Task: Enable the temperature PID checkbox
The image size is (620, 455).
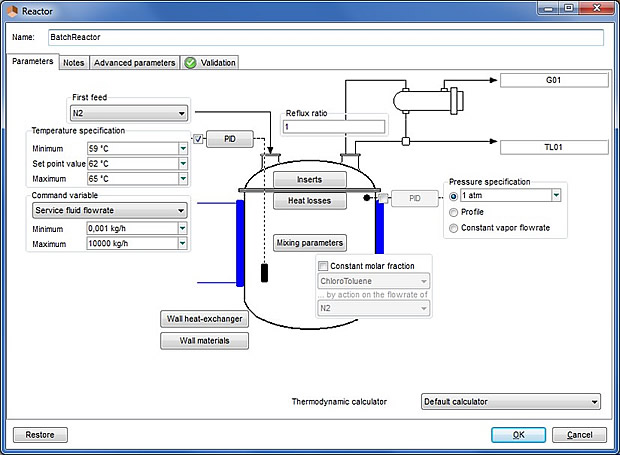Action: 198,139
